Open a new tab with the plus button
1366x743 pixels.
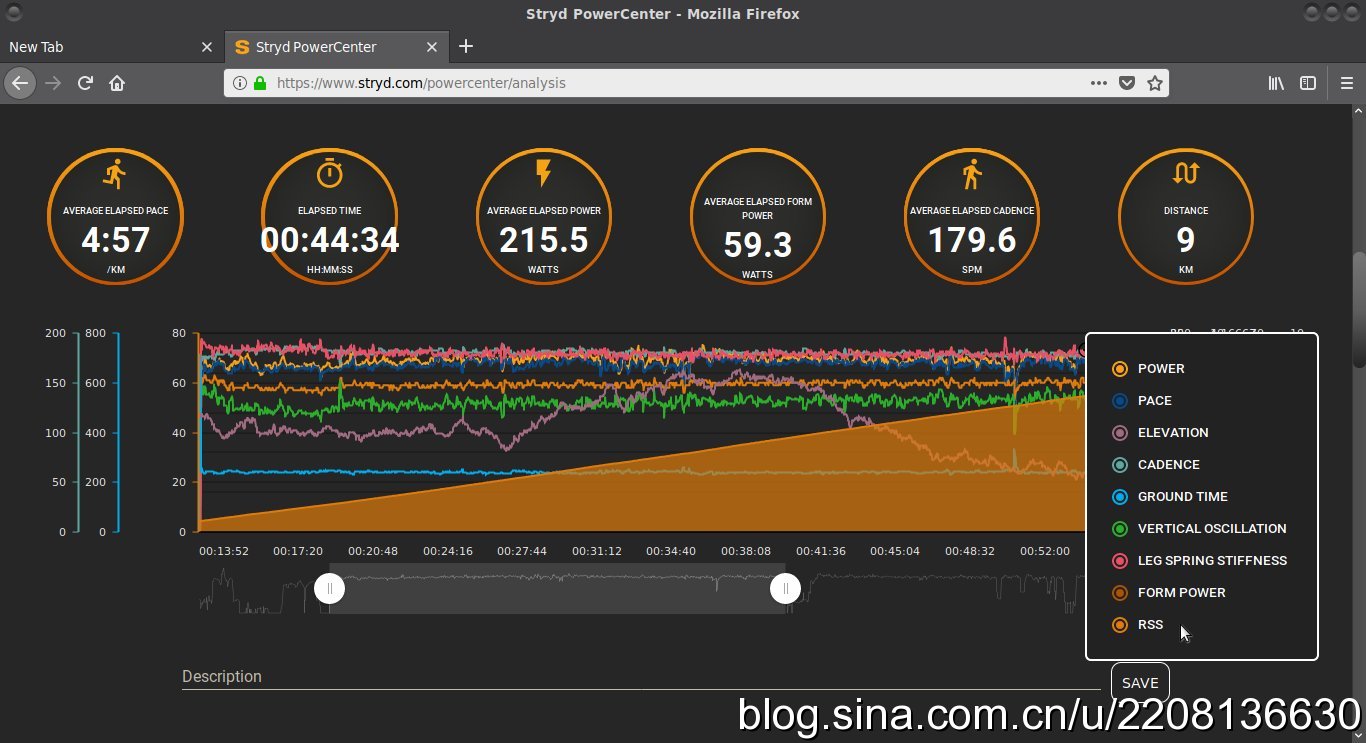[466, 46]
